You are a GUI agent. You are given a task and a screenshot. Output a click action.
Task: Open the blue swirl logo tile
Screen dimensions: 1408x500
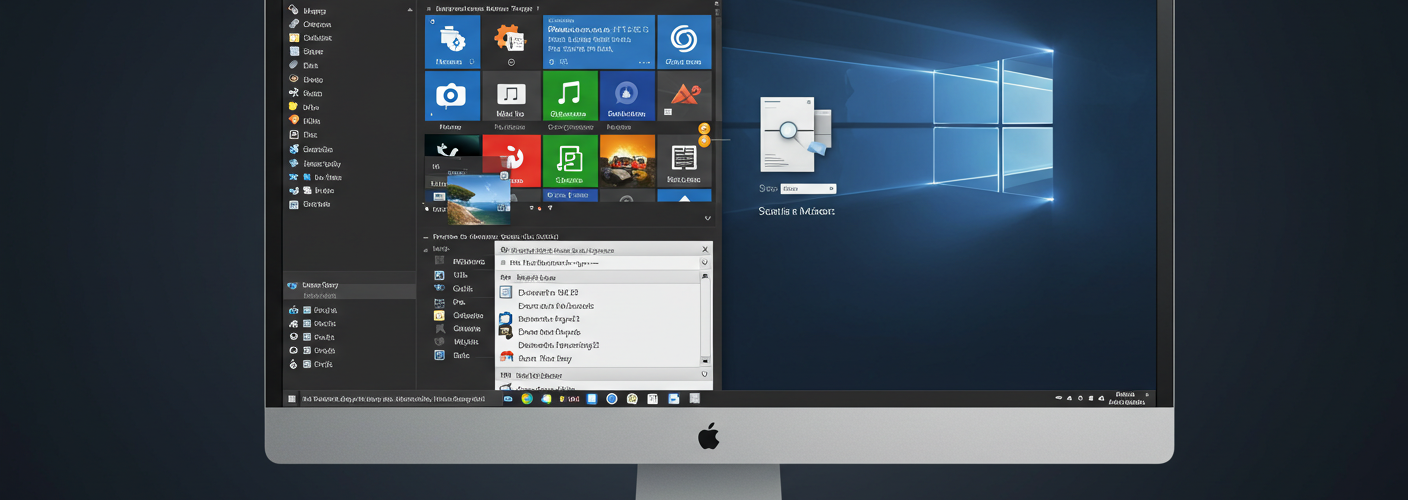click(684, 42)
